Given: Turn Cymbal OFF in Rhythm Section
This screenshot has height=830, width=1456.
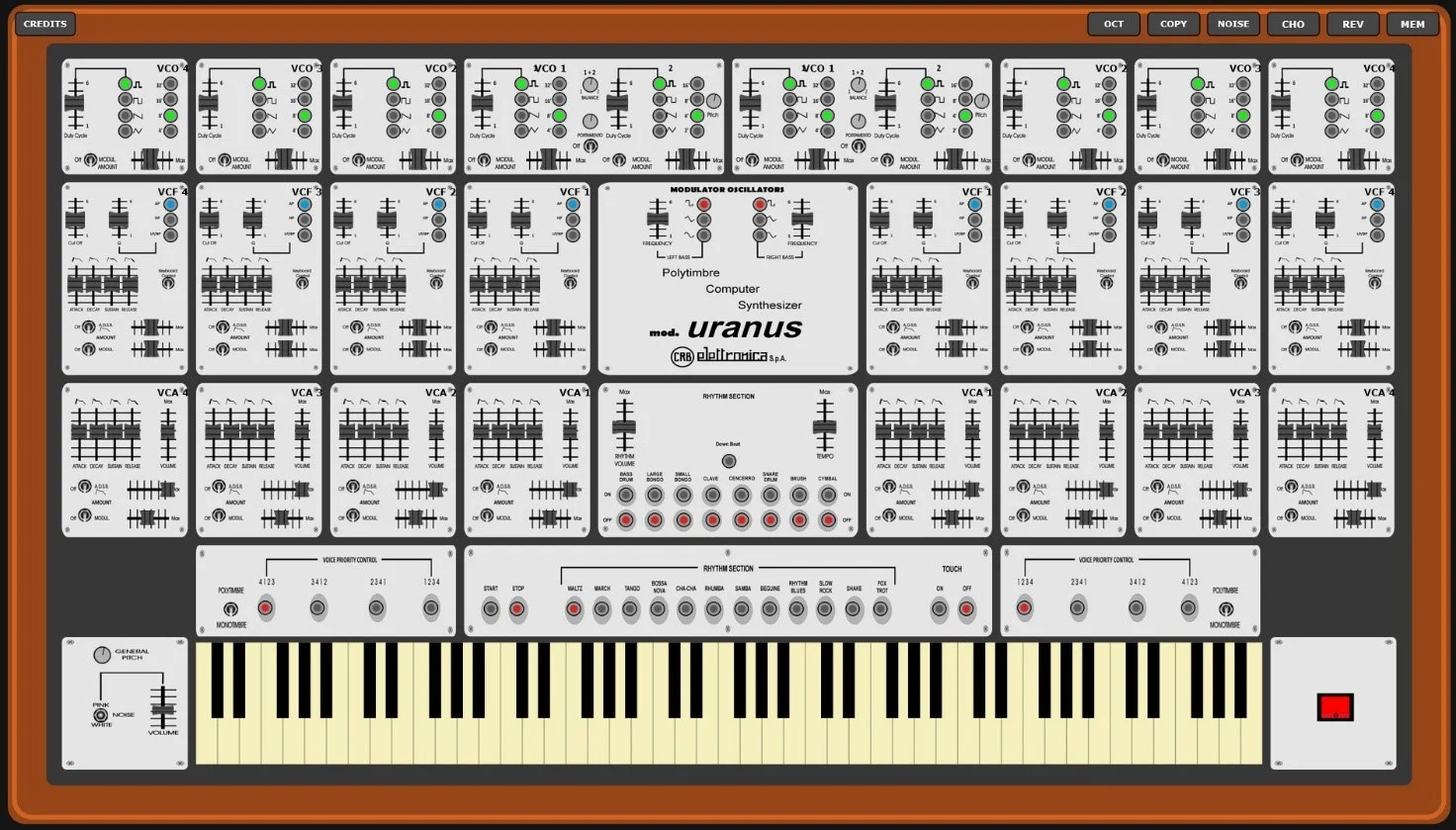Looking at the screenshot, I should click(828, 519).
